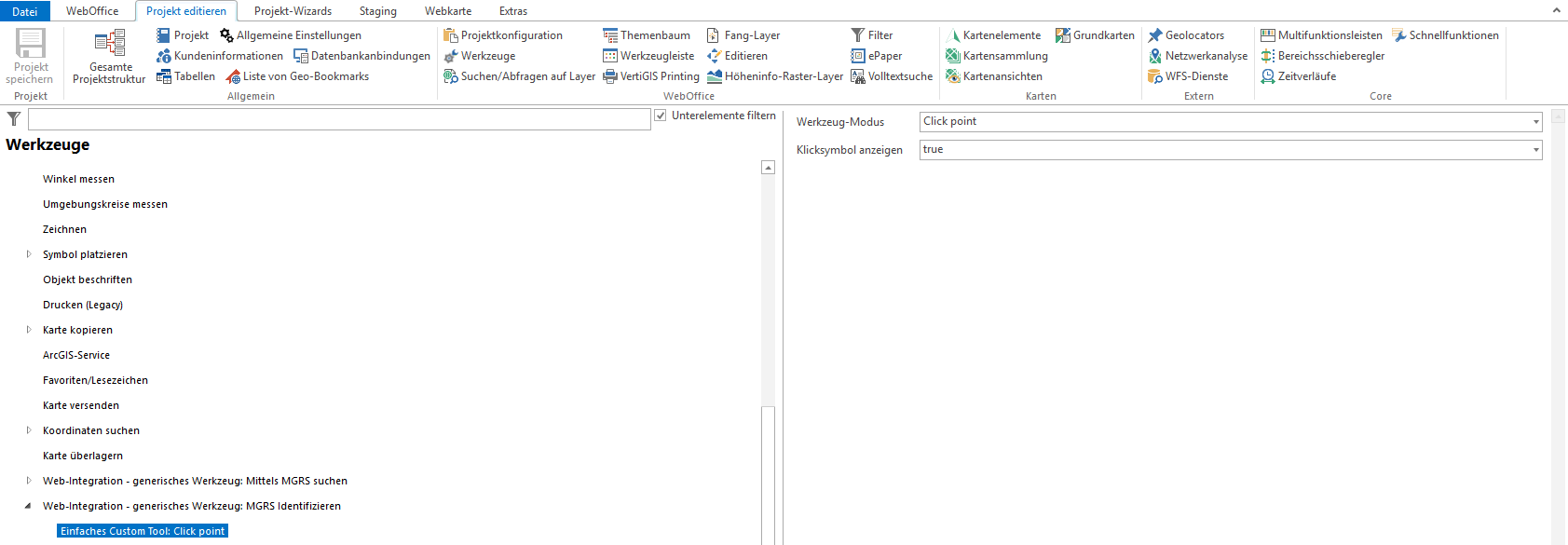Expand Mittels MGRS suchen node
Viewport: 1568px width, 545px height.
29,481
